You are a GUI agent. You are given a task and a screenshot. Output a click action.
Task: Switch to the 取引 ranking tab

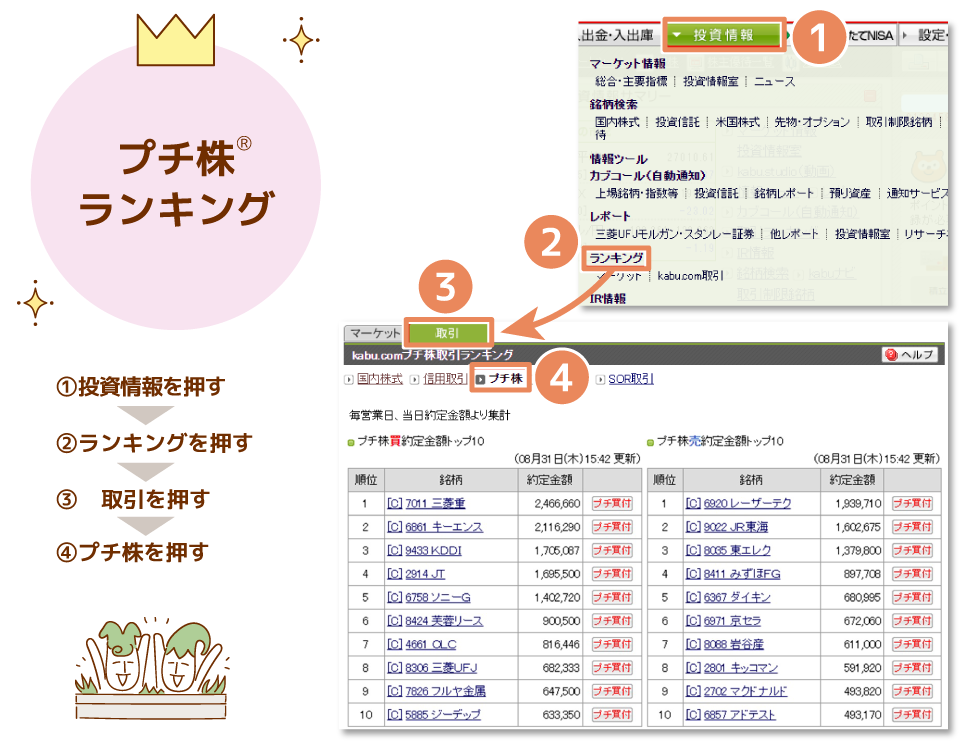tap(448, 333)
